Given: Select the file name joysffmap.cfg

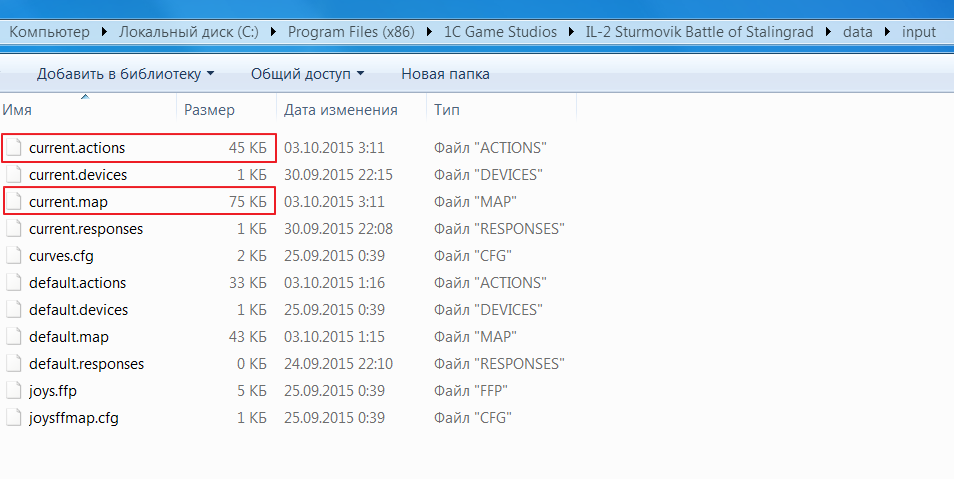Looking at the screenshot, I should (74, 418).
